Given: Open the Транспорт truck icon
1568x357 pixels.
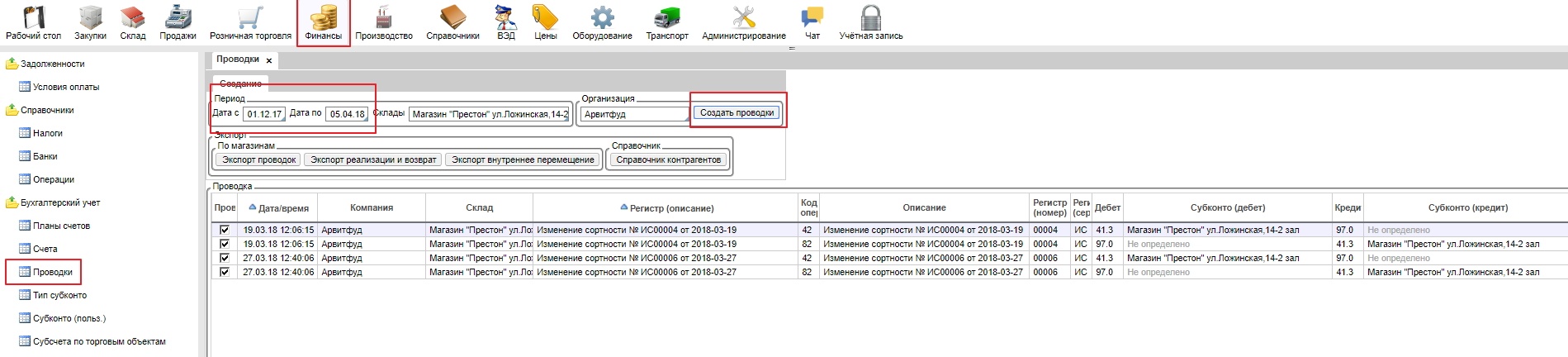Looking at the screenshot, I should (x=666, y=22).
